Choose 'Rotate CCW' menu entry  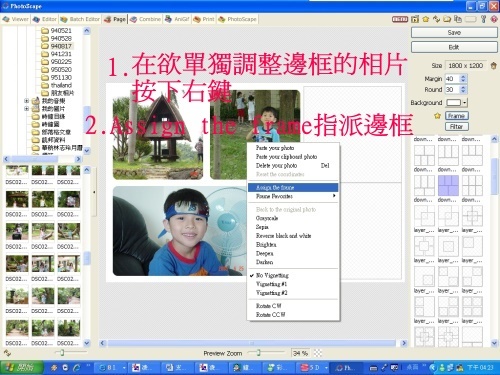tap(293, 314)
